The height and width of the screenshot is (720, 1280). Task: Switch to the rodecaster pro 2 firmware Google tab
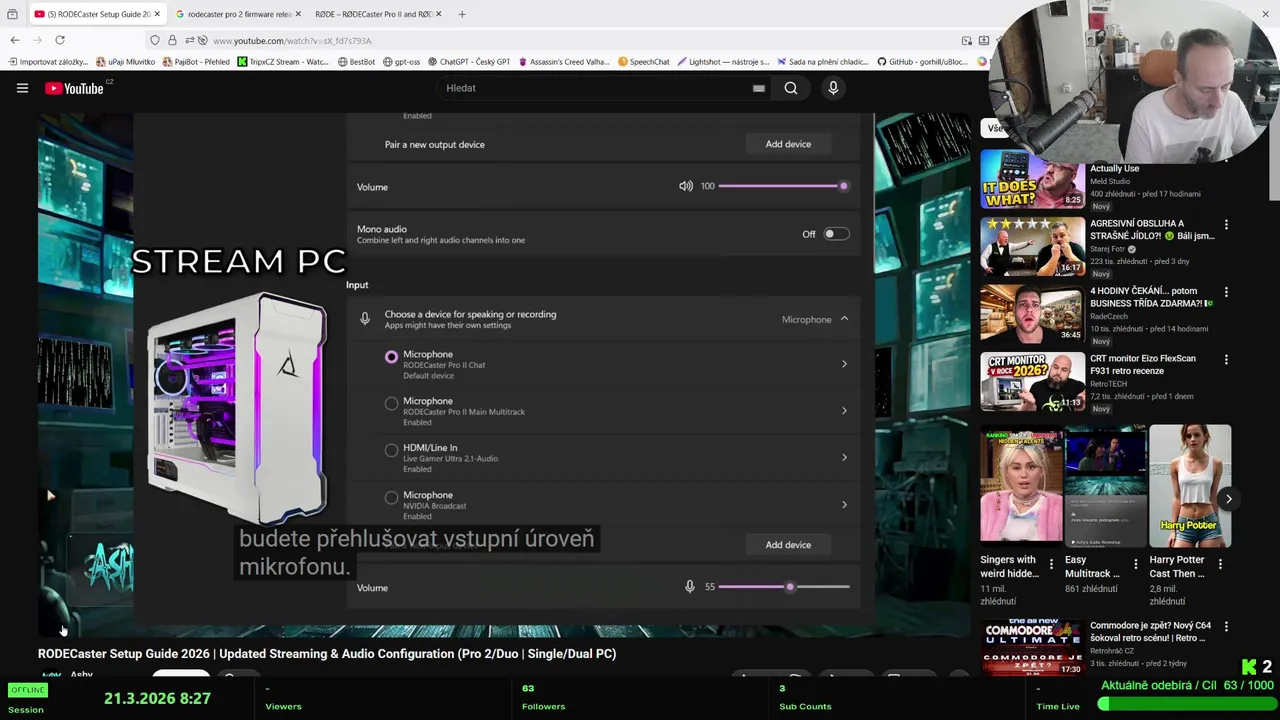point(236,14)
